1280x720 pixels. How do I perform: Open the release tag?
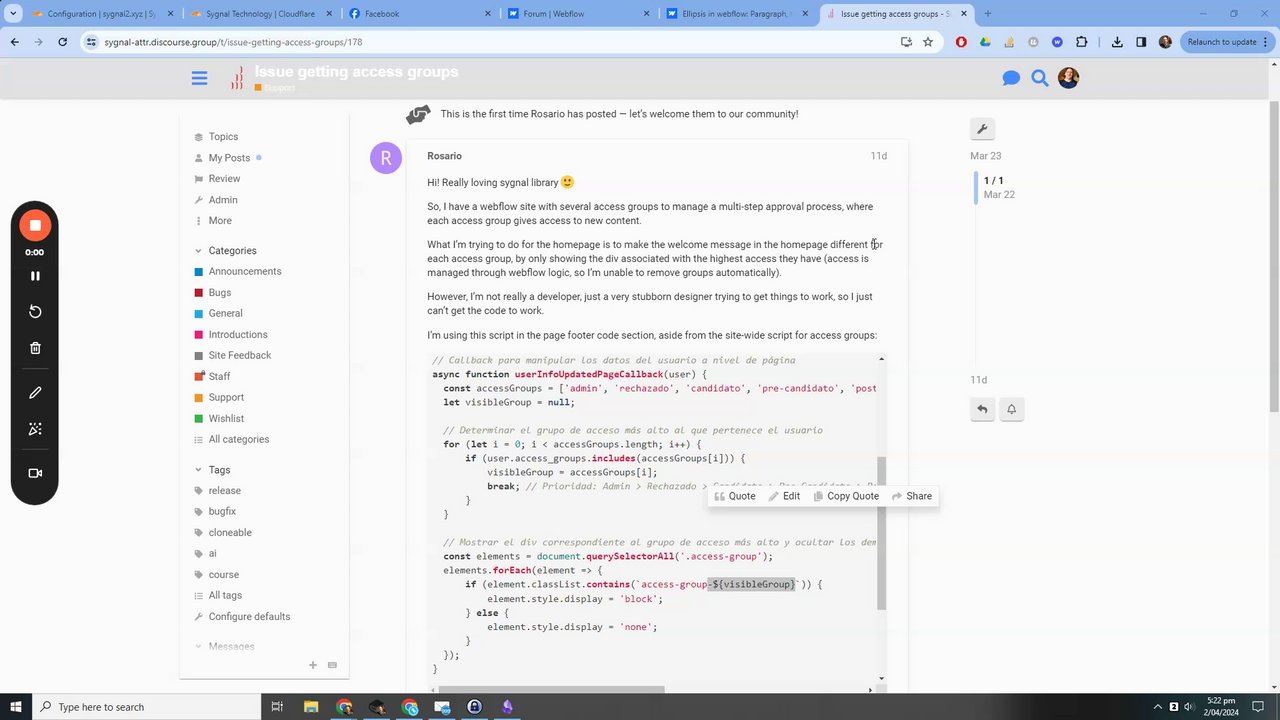click(x=224, y=491)
